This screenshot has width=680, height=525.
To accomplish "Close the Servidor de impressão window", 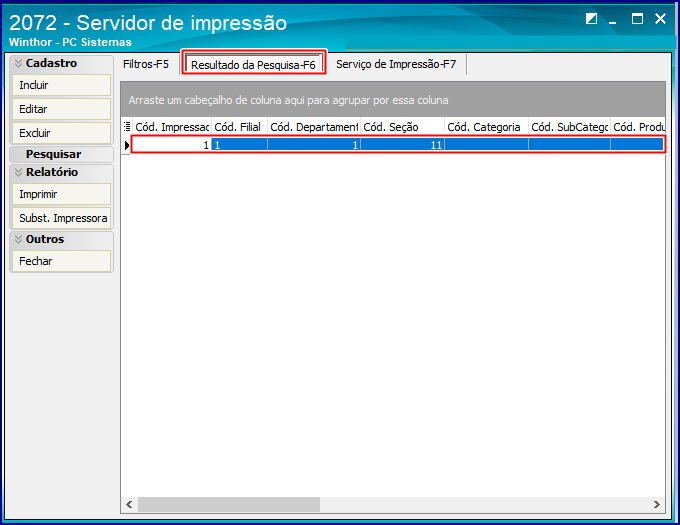I will pyautogui.click(x=660, y=19).
